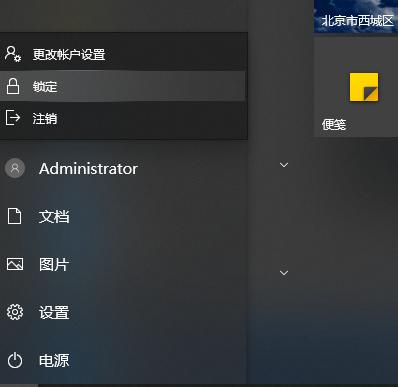Image resolution: width=398 pixels, height=387 pixels.
Task: Open the 文档 folder entry
Action: (x=54, y=217)
